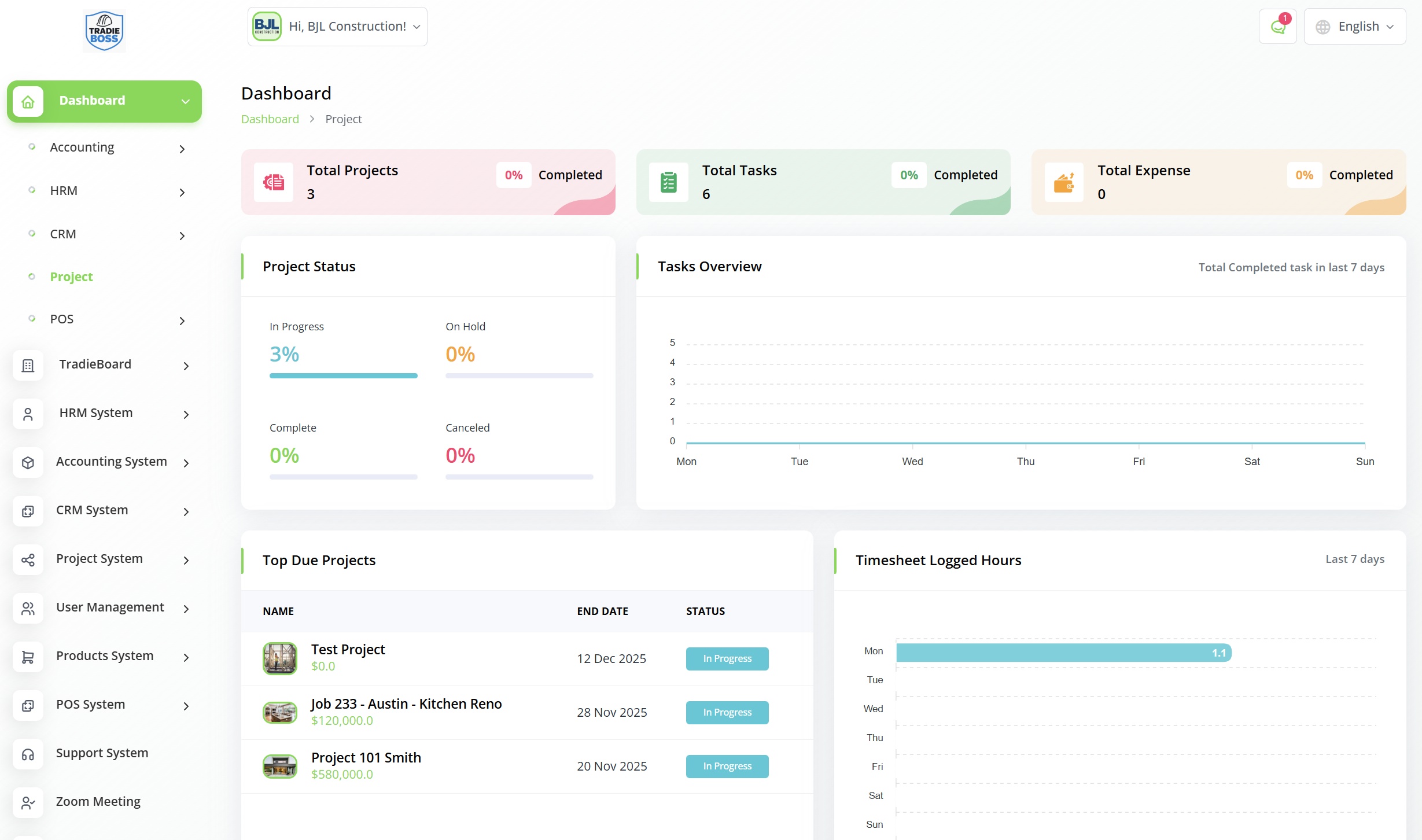Click the HRM System person icon
This screenshot has height=840, width=1422.
pos(28,414)
